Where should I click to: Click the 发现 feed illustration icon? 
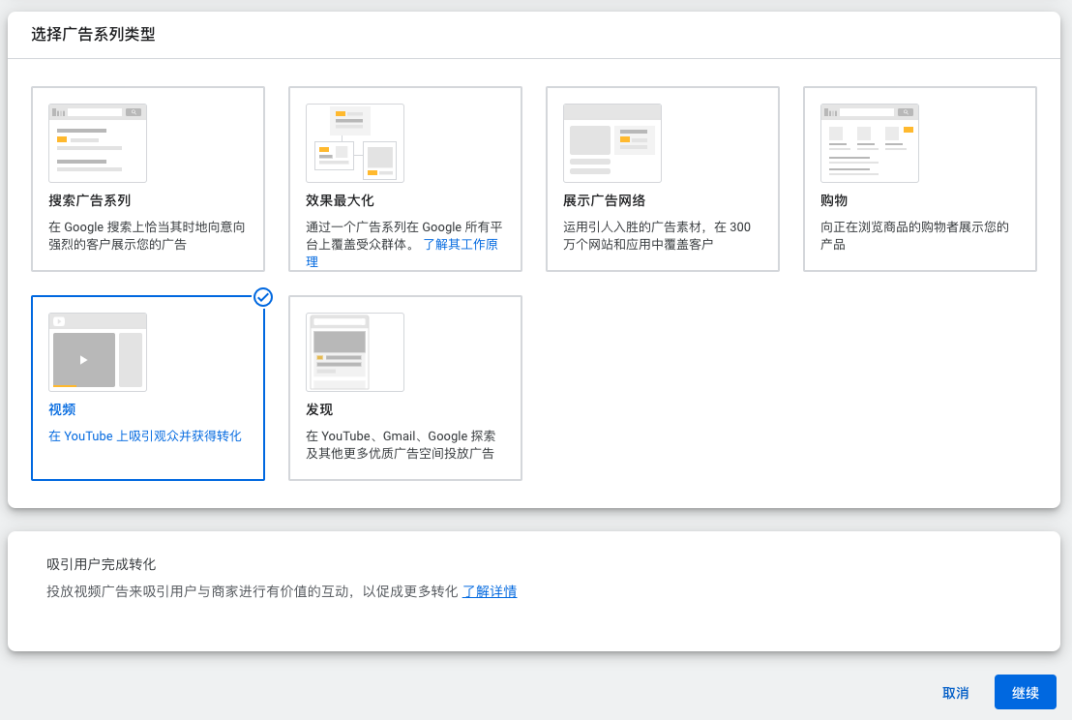click(354, 352)
